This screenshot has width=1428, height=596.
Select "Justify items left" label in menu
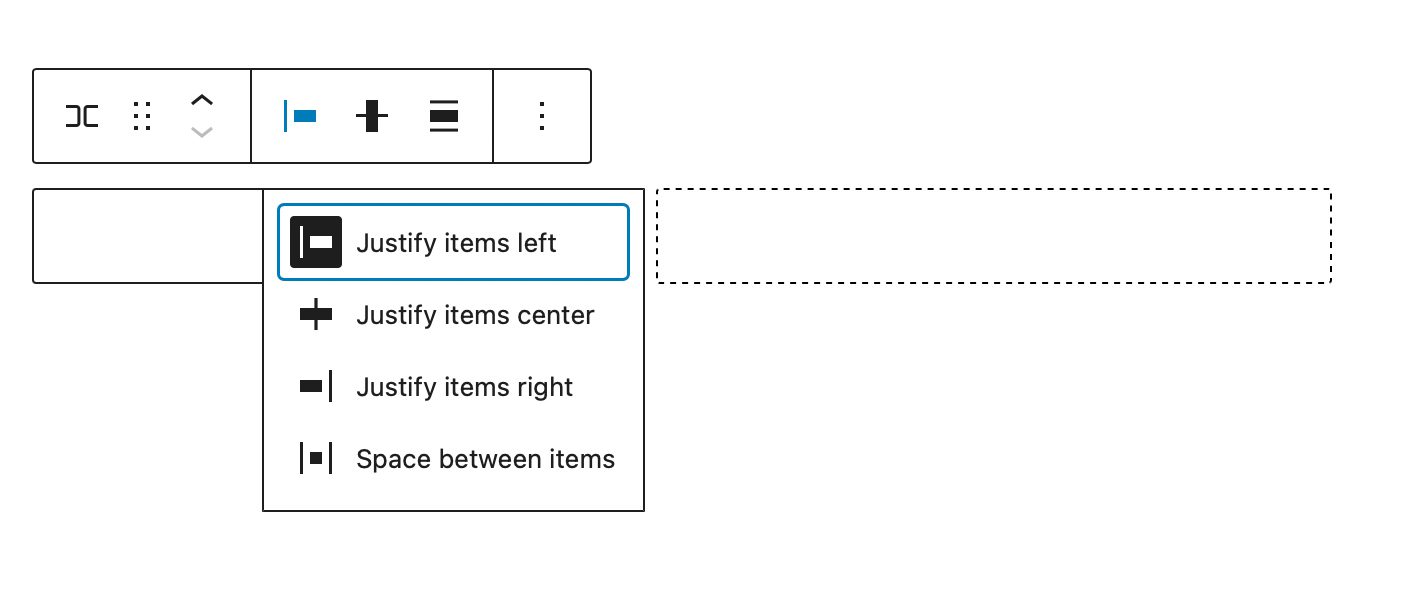point(456,243)
